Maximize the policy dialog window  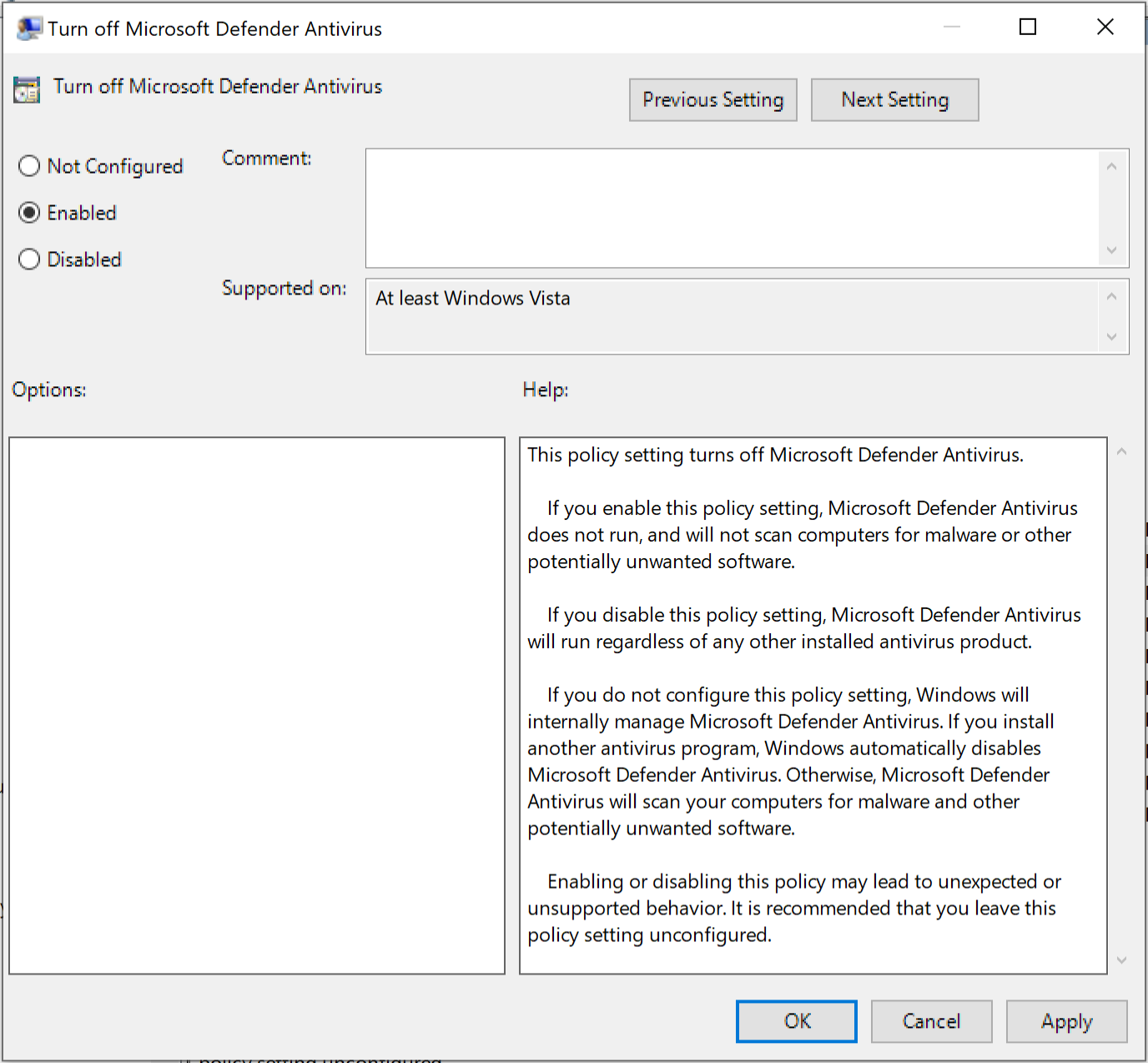[1028, 28]
